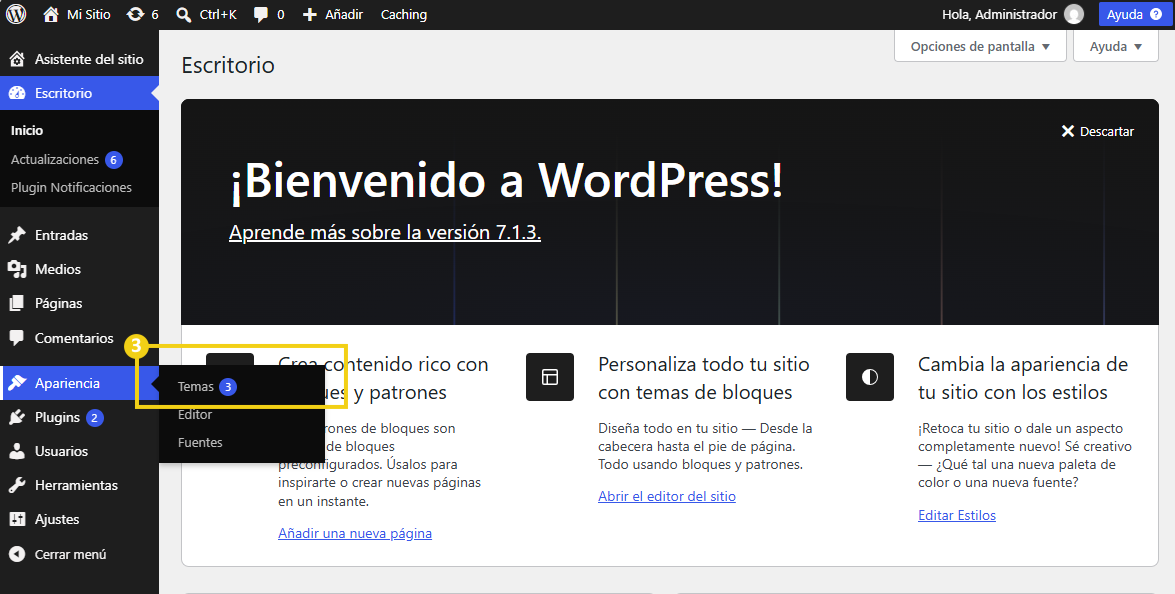Click the Plugins update count badge 2
This screenshot has height=594, width=1175.
(x=94, y=418)
